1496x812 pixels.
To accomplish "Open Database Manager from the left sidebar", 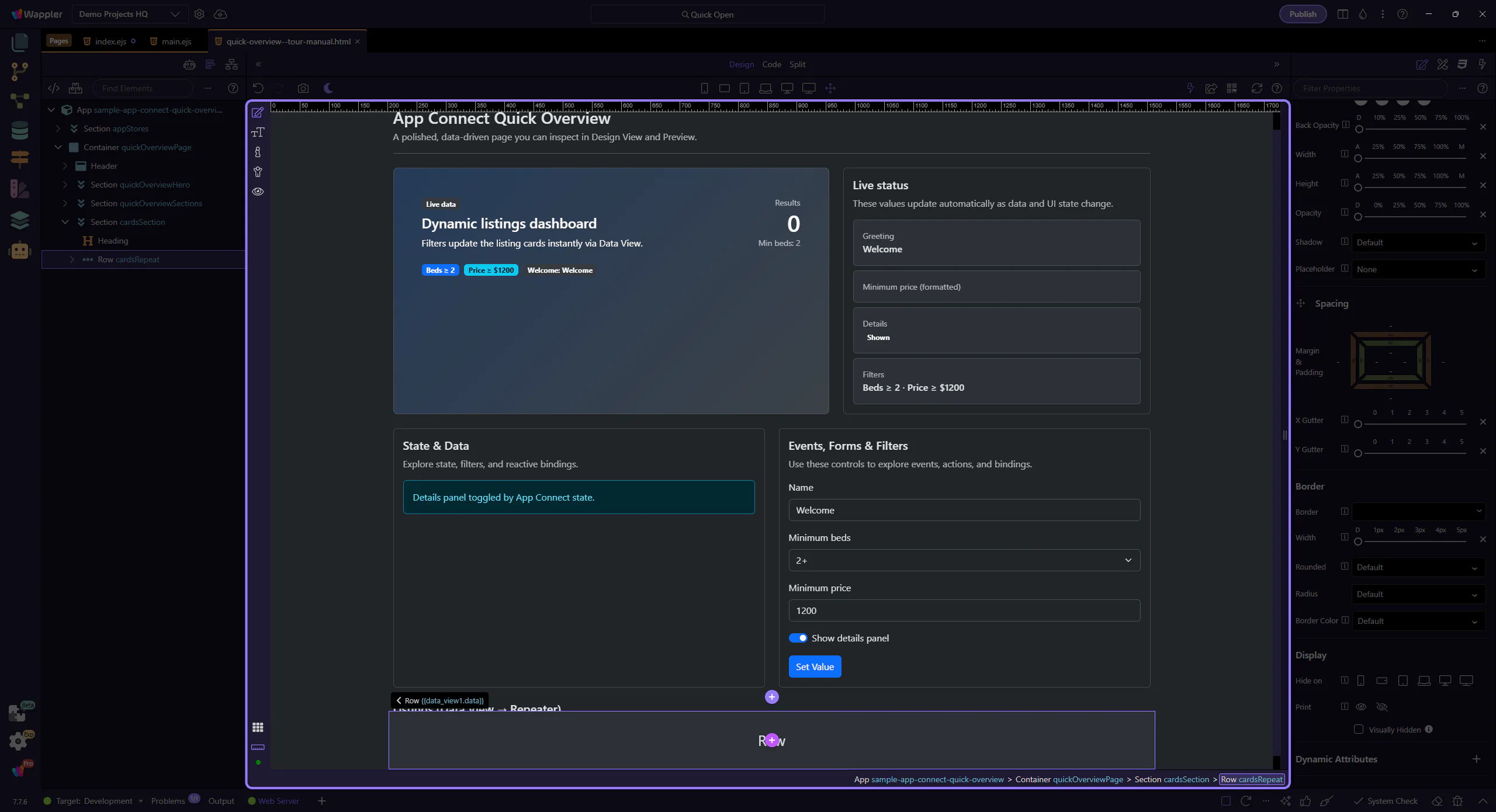I will 20,130.
